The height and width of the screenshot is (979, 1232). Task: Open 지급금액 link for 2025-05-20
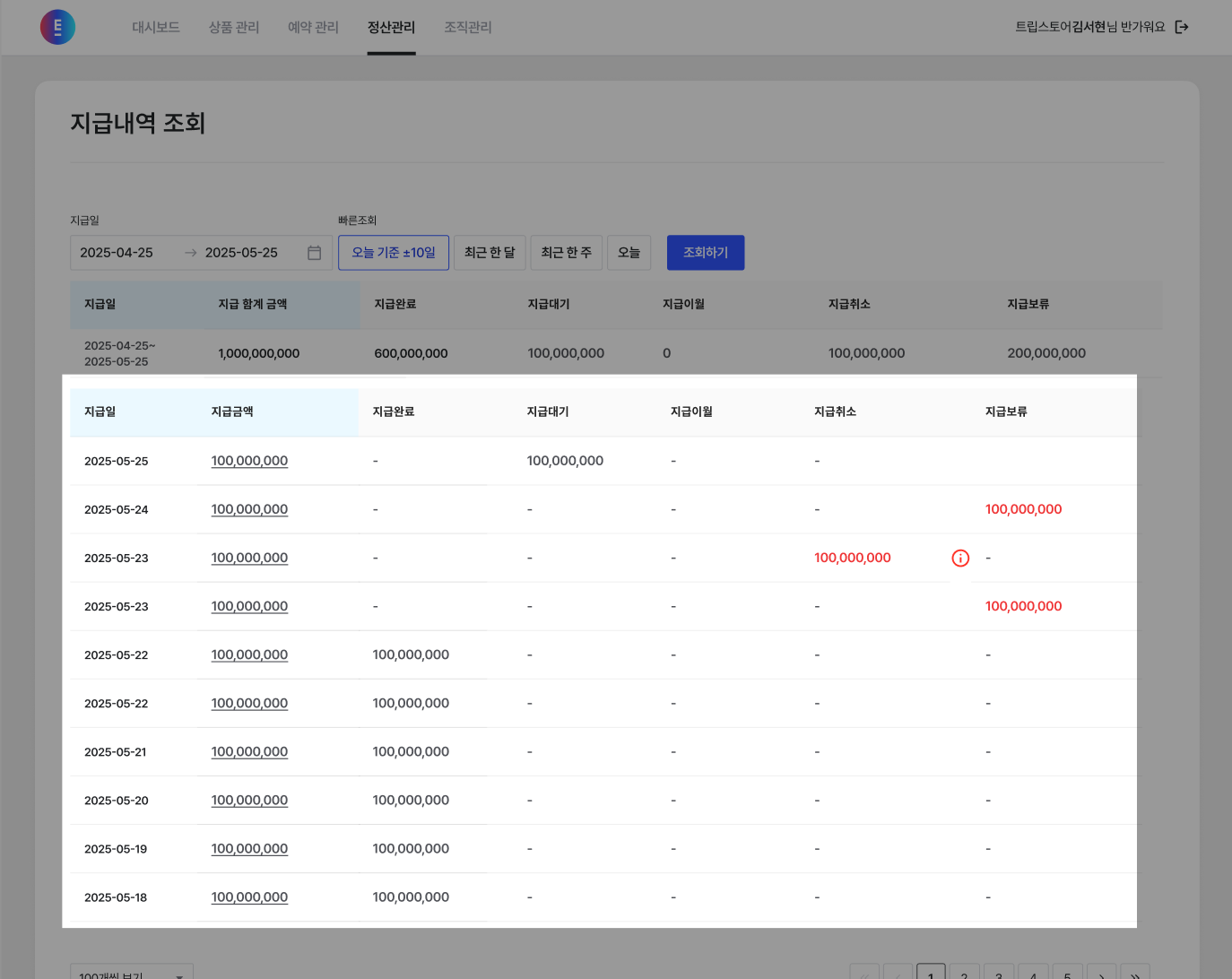click(249, 800)
